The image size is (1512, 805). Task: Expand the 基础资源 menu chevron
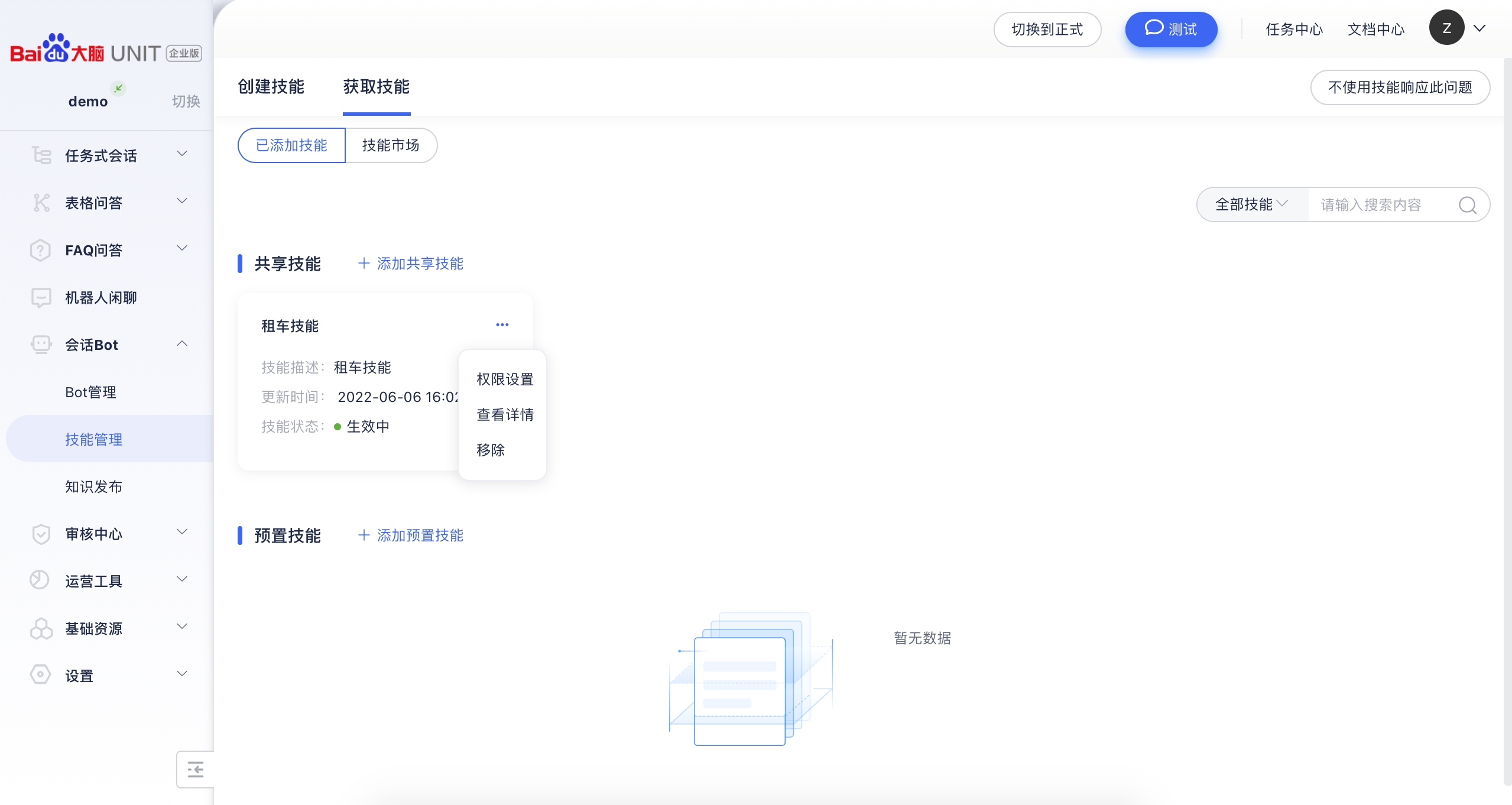(182, 627)
